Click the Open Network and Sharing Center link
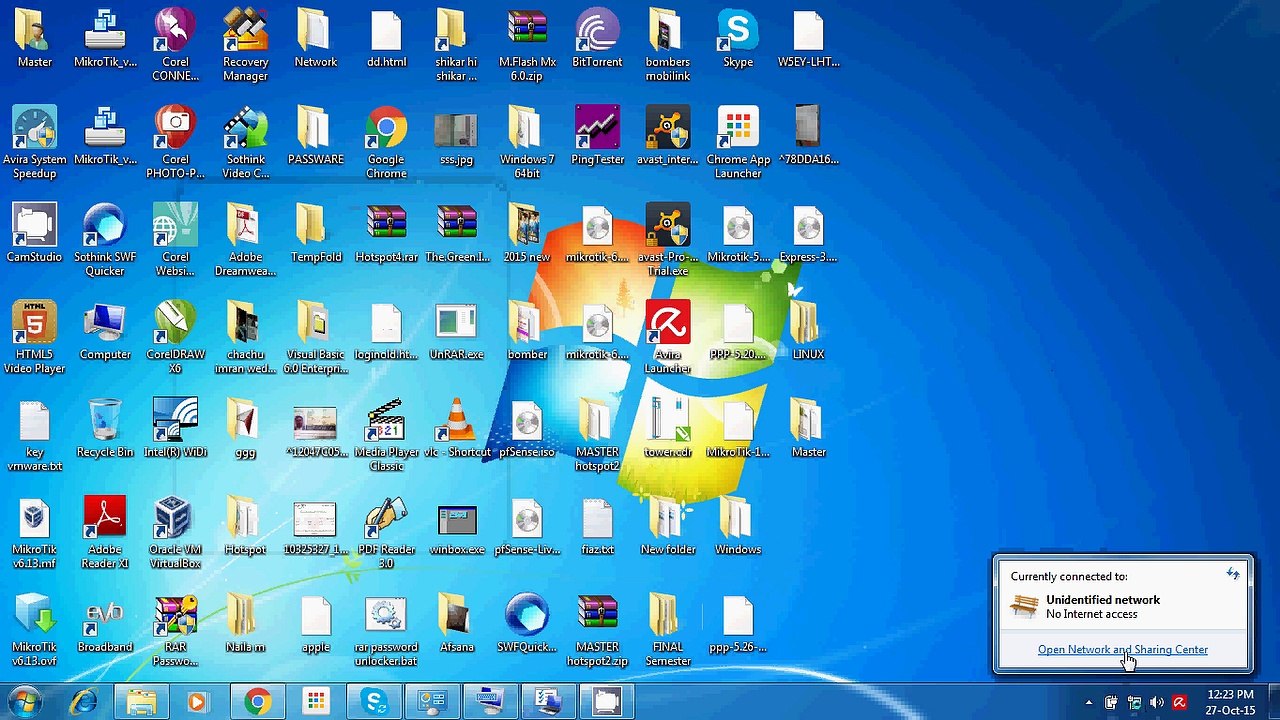This screenshot has width=1280, height=720. (1122, 649)
